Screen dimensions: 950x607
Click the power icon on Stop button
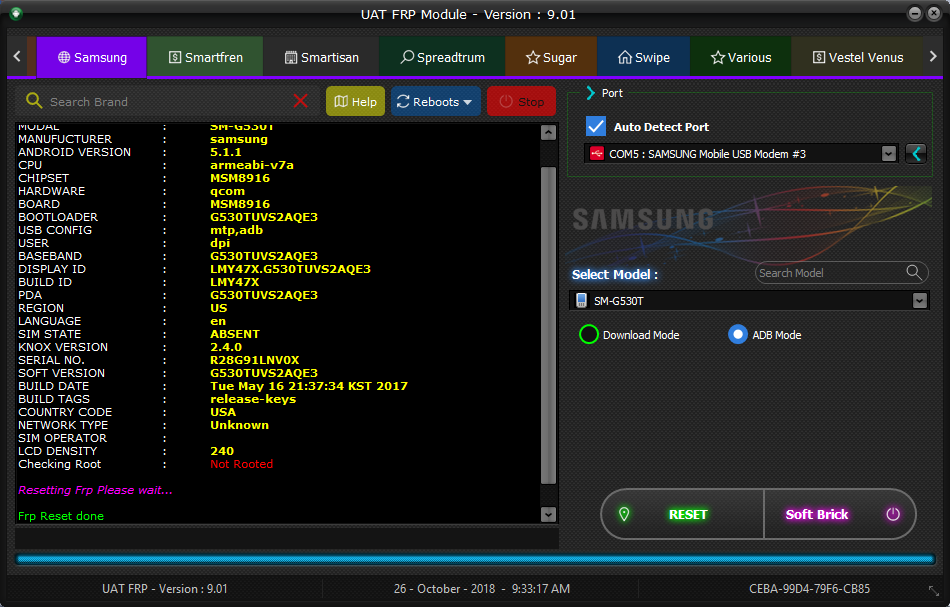(x=506, y=101)
